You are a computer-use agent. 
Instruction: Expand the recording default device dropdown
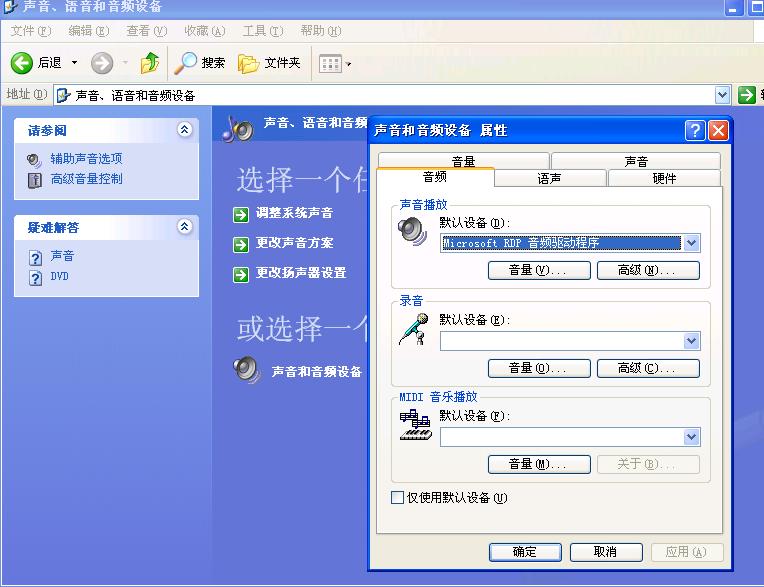691,341
